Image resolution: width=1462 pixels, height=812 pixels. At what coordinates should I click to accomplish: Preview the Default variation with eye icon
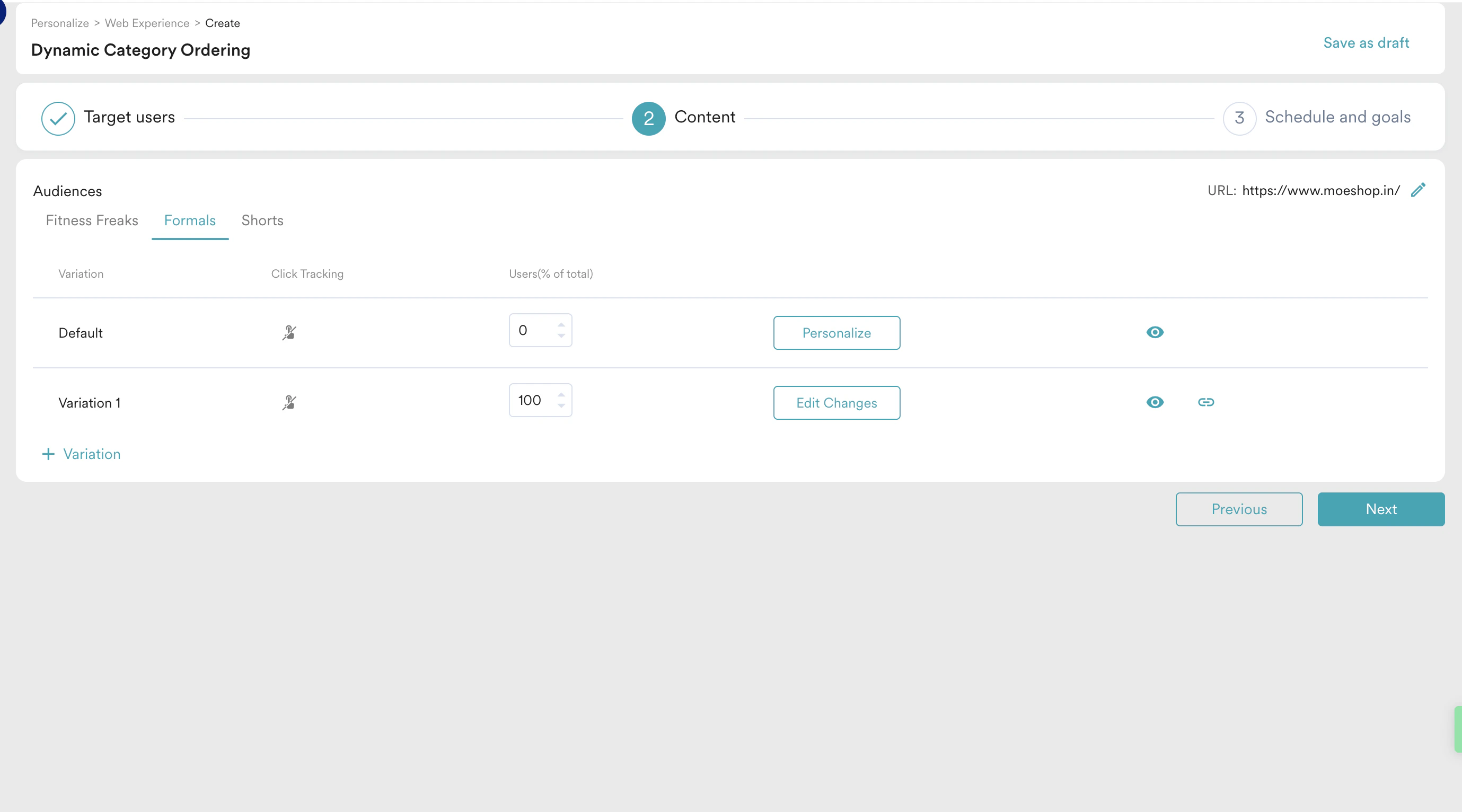point(1155,332)
